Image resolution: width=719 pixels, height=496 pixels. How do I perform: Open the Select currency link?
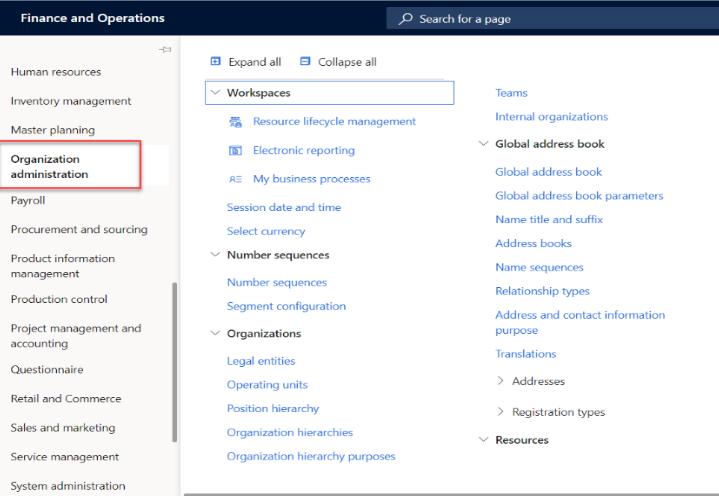click(266, 231)
